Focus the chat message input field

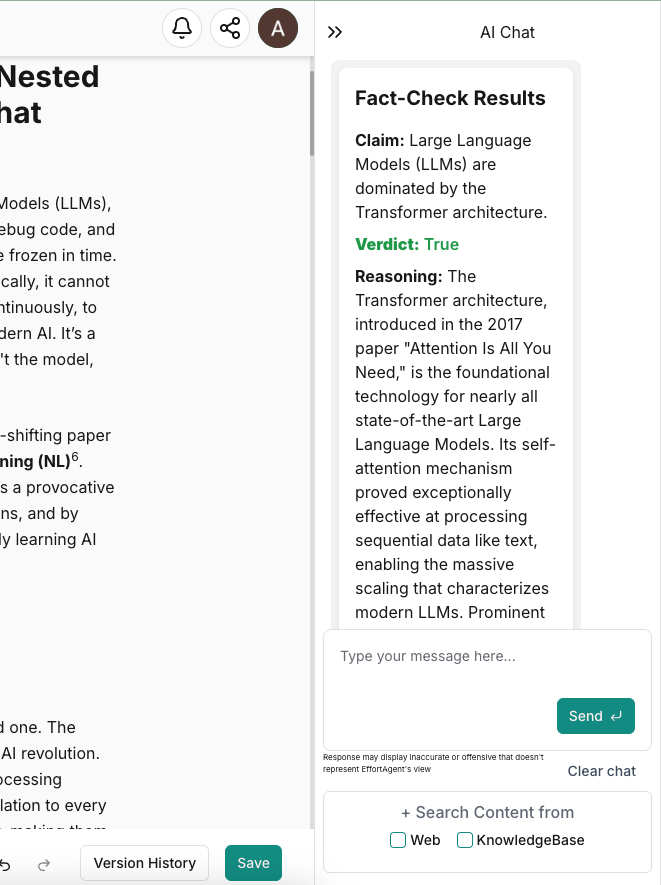click(486, 657)
